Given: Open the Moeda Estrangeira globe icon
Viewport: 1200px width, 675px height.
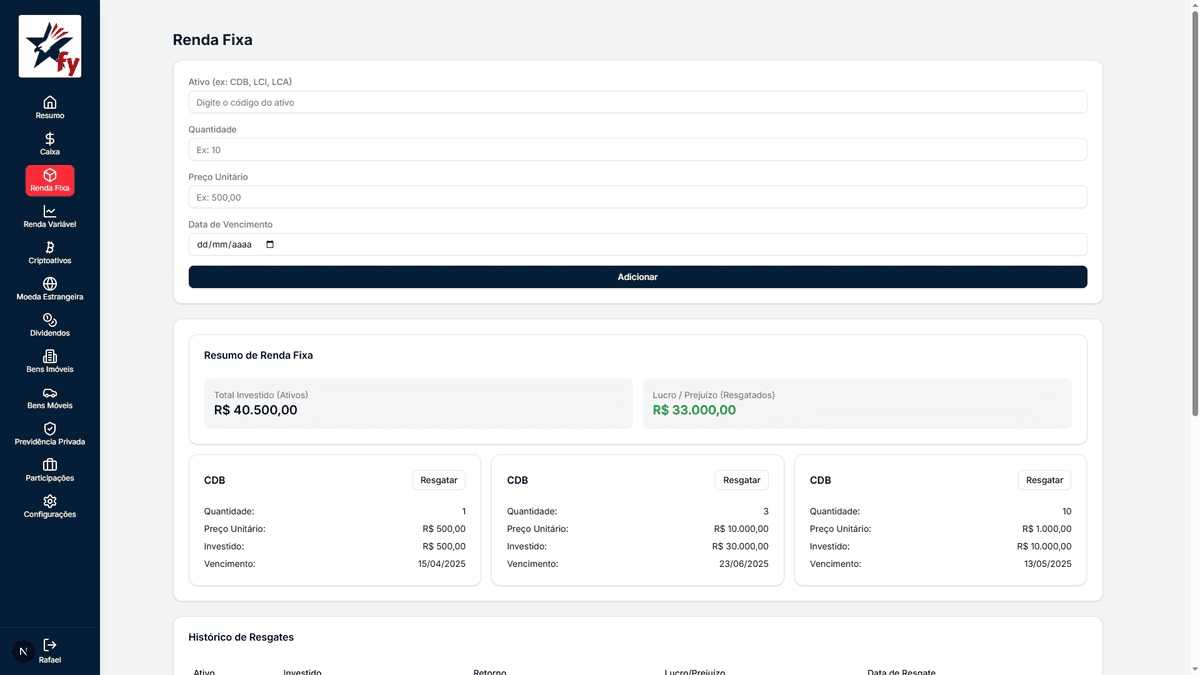Looking at the screenshot, I should (x=50, y=284).
